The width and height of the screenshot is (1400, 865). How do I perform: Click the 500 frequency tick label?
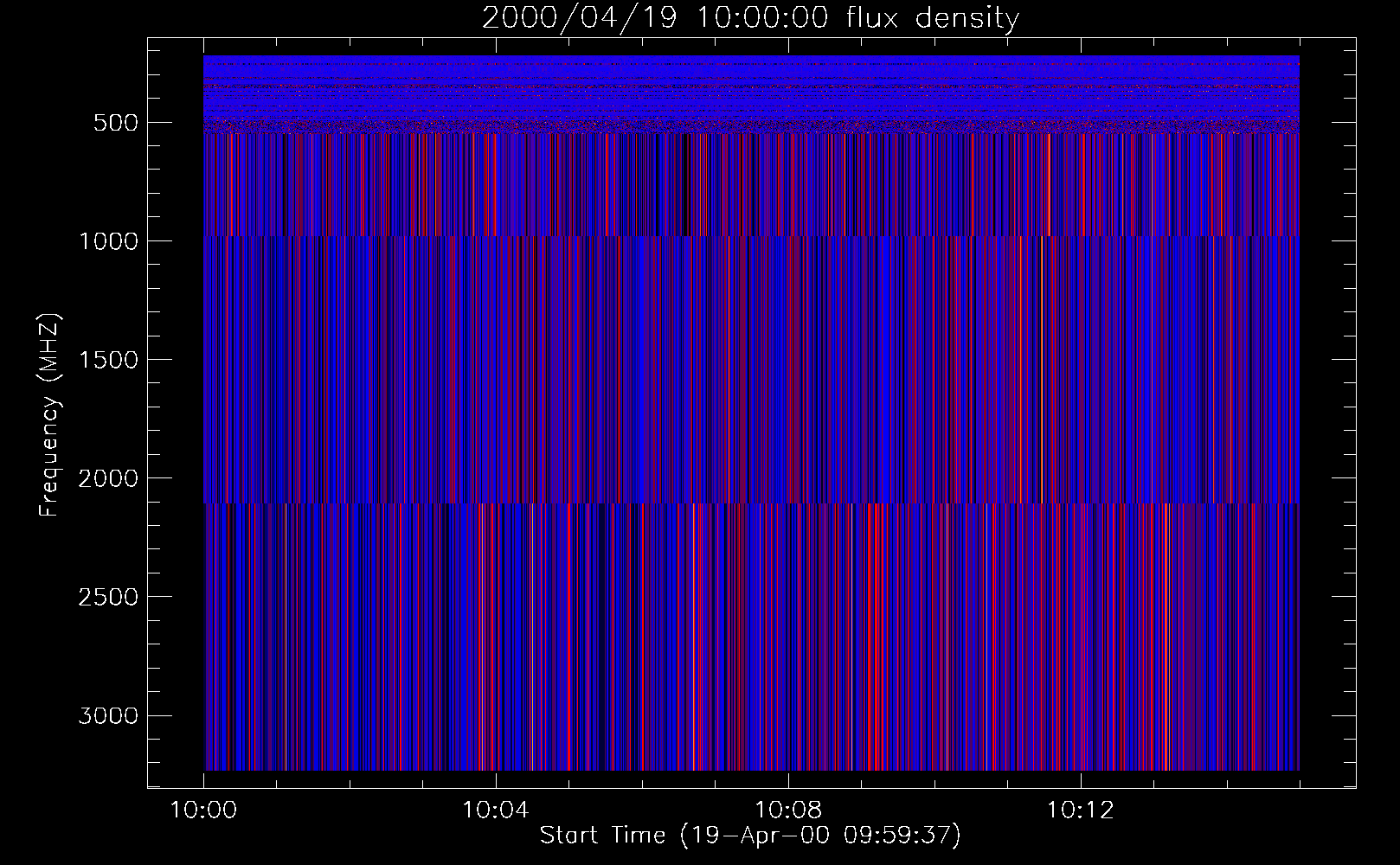[x=116, y=123]
